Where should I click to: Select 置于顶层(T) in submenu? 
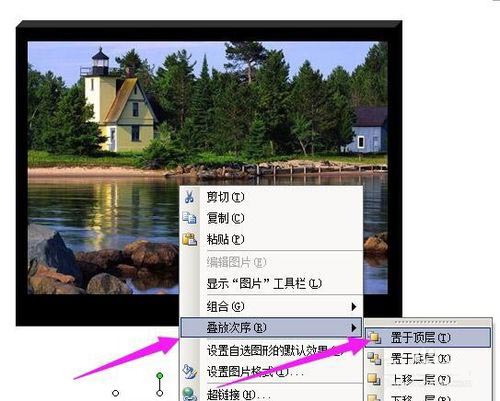pyautogui.click(x=428, y=338)
